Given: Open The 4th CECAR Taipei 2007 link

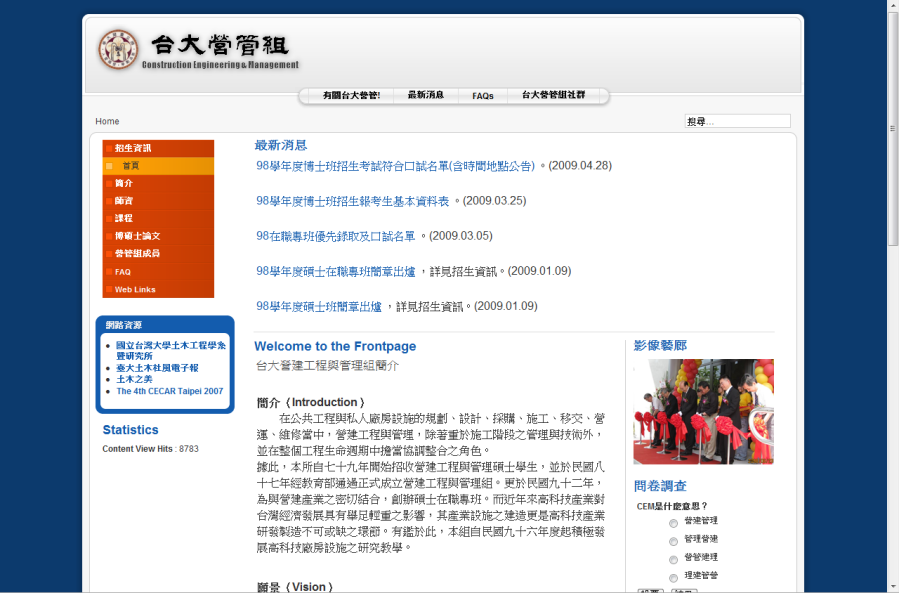Looking at the screenshot, I should [170, 391].
